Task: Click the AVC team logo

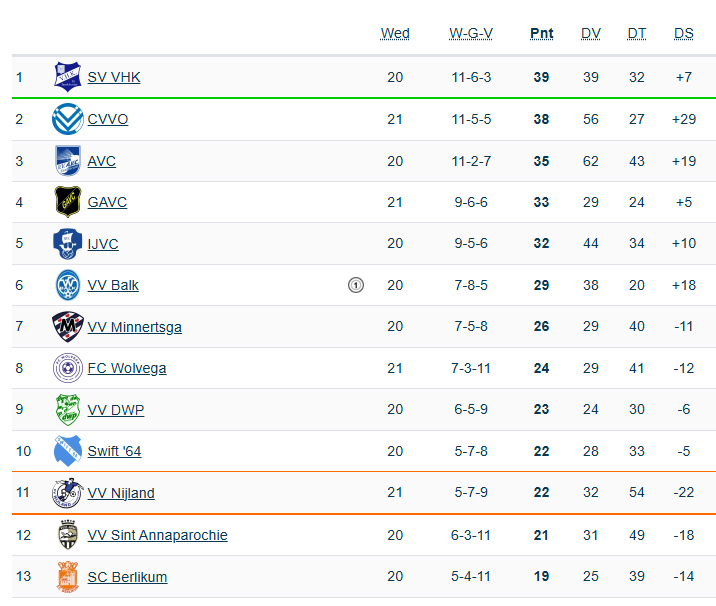Action: pos(68,161)
